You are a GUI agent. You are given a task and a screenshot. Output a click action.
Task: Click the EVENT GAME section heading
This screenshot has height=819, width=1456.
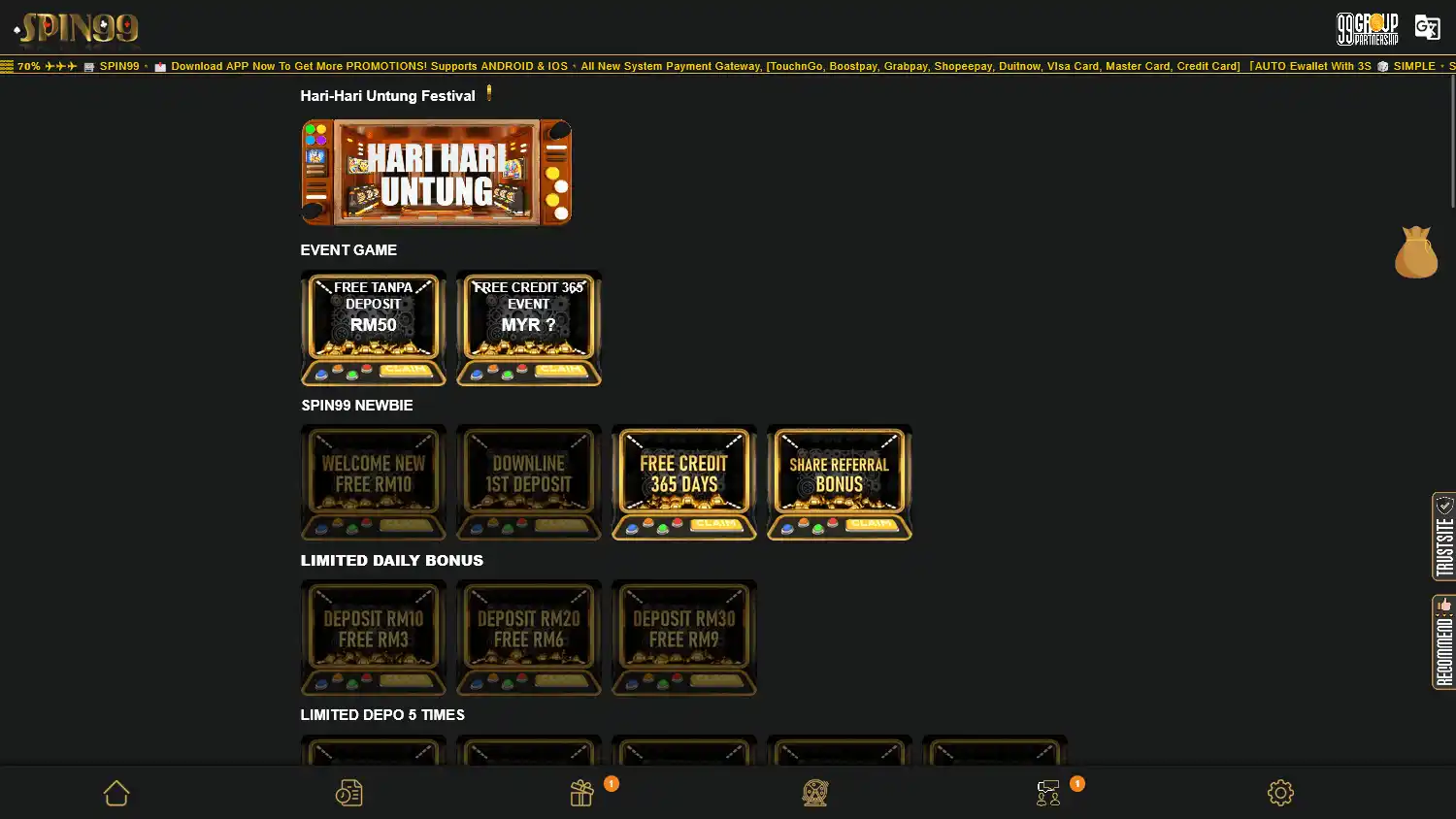pos(348,250)
